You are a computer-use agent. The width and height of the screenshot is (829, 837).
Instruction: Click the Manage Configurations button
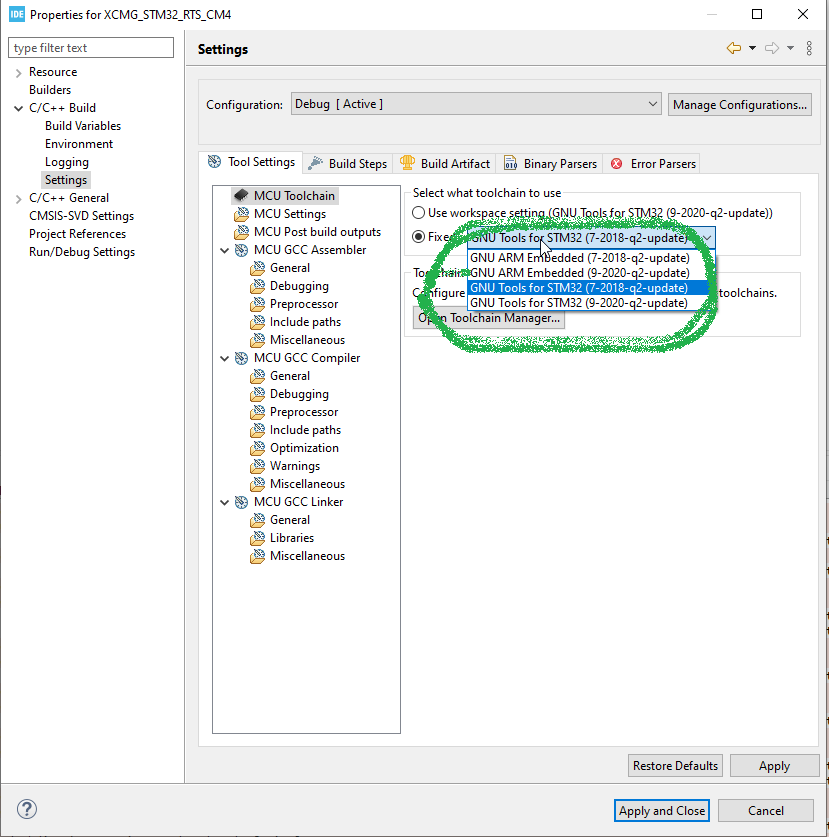[x=739, y=105]
